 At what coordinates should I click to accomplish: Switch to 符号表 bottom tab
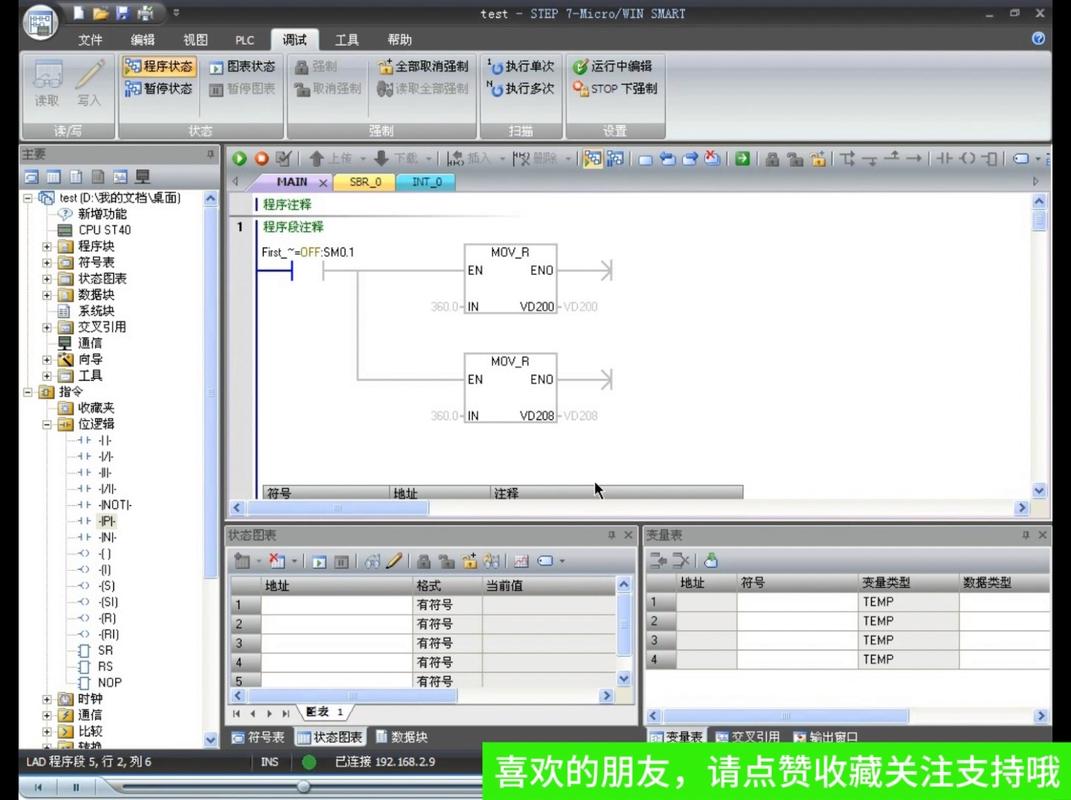[258, 737]
